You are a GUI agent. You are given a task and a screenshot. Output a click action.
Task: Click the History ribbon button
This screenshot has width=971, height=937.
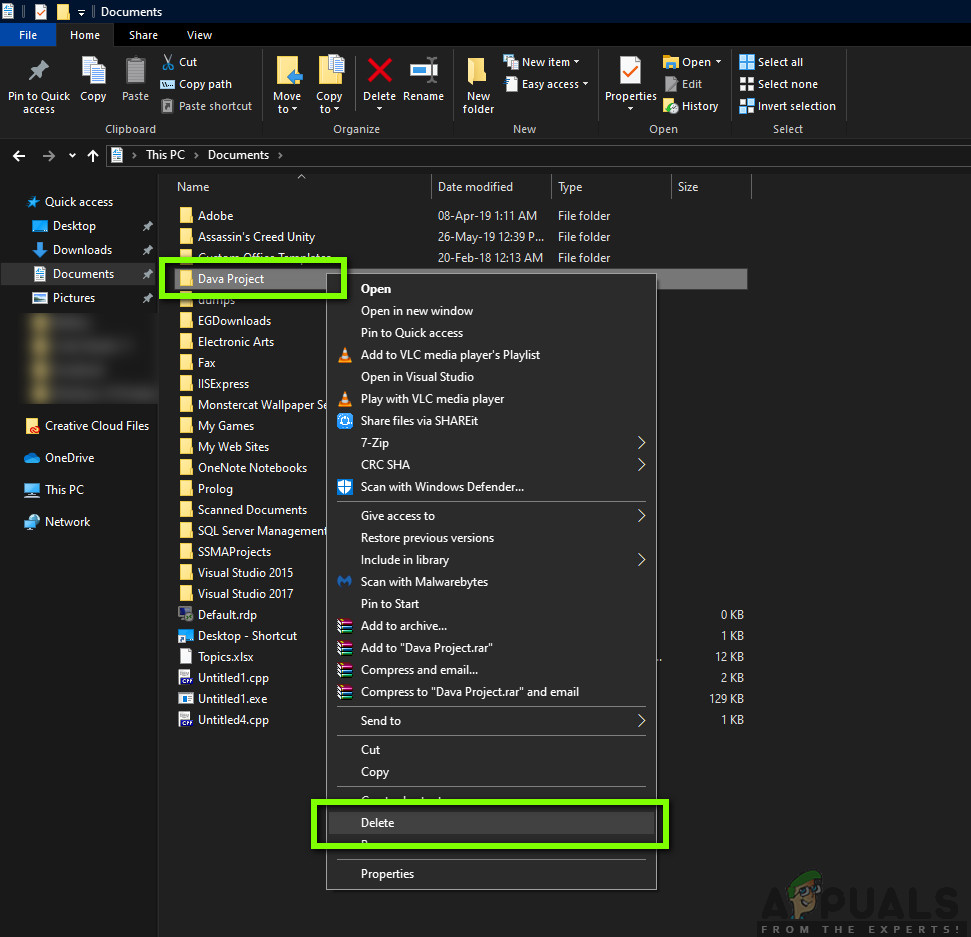(690, 107)
